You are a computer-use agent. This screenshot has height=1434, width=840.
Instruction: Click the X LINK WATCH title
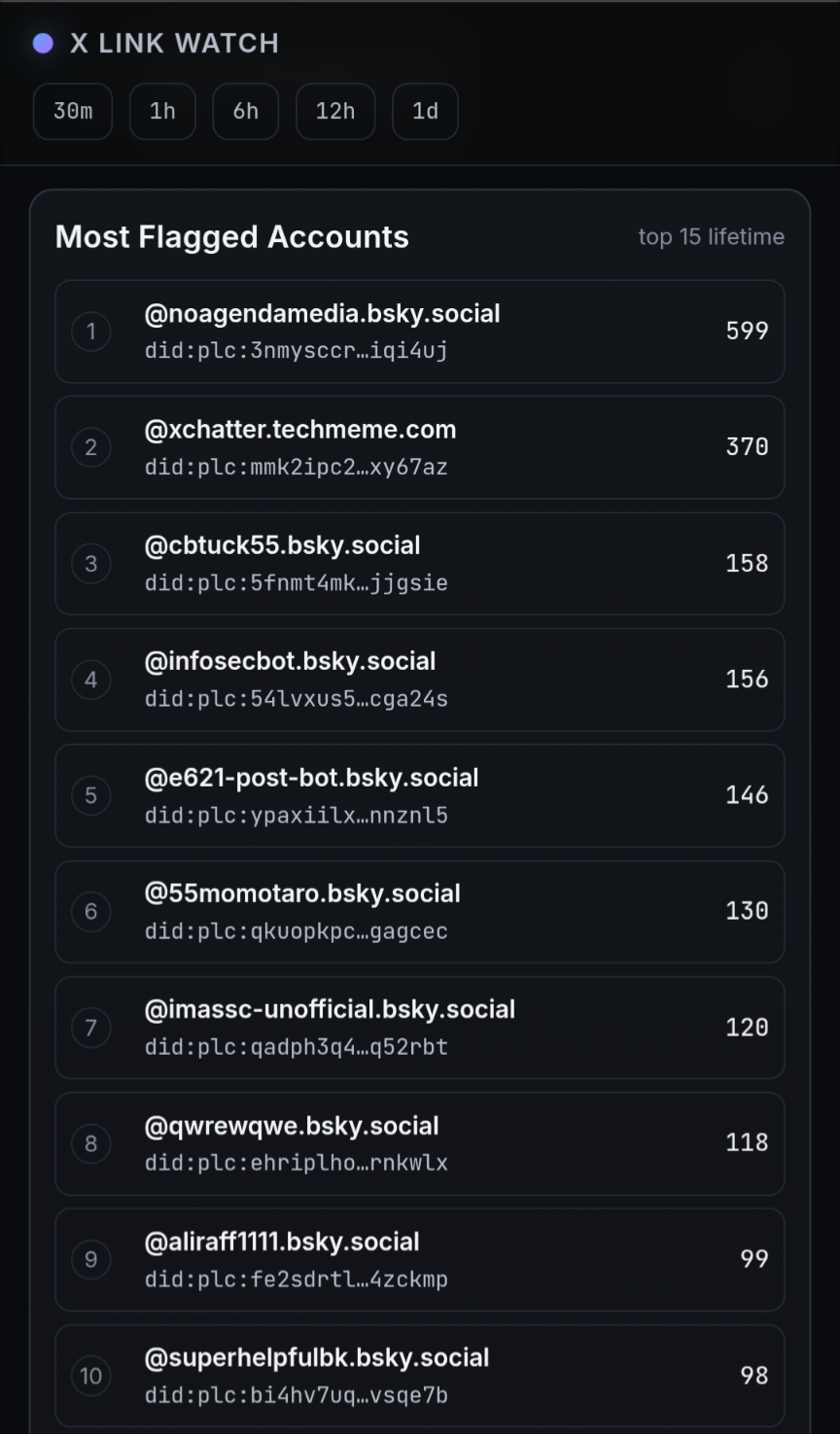click(174, 43)
